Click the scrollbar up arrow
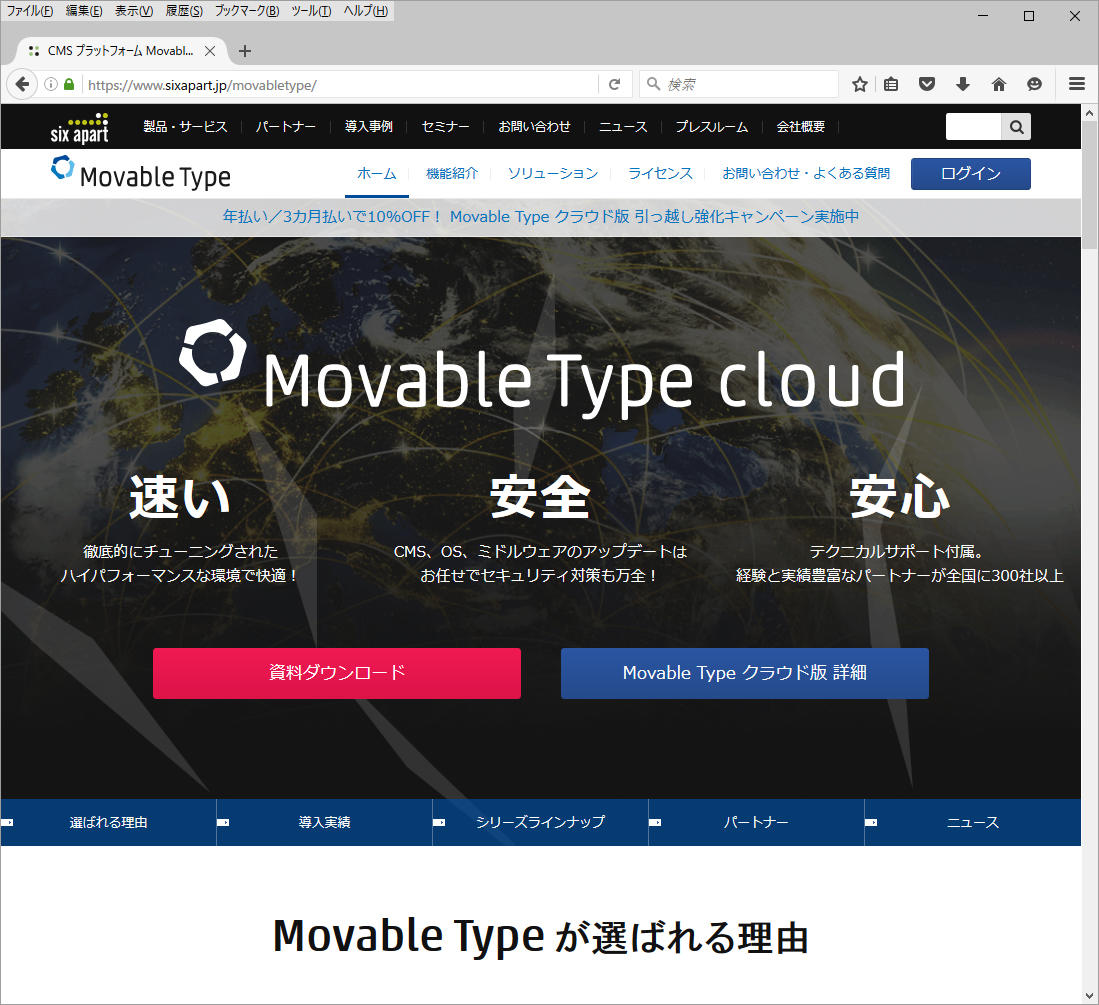1099x1005 pixels. tap(1089, 112)
